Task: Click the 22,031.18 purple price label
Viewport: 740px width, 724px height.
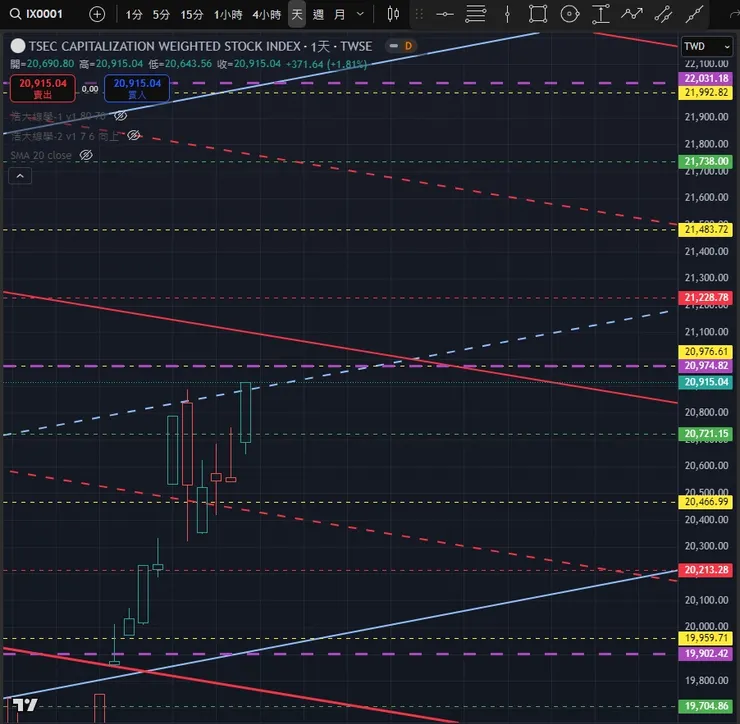Action: (706, 78)
